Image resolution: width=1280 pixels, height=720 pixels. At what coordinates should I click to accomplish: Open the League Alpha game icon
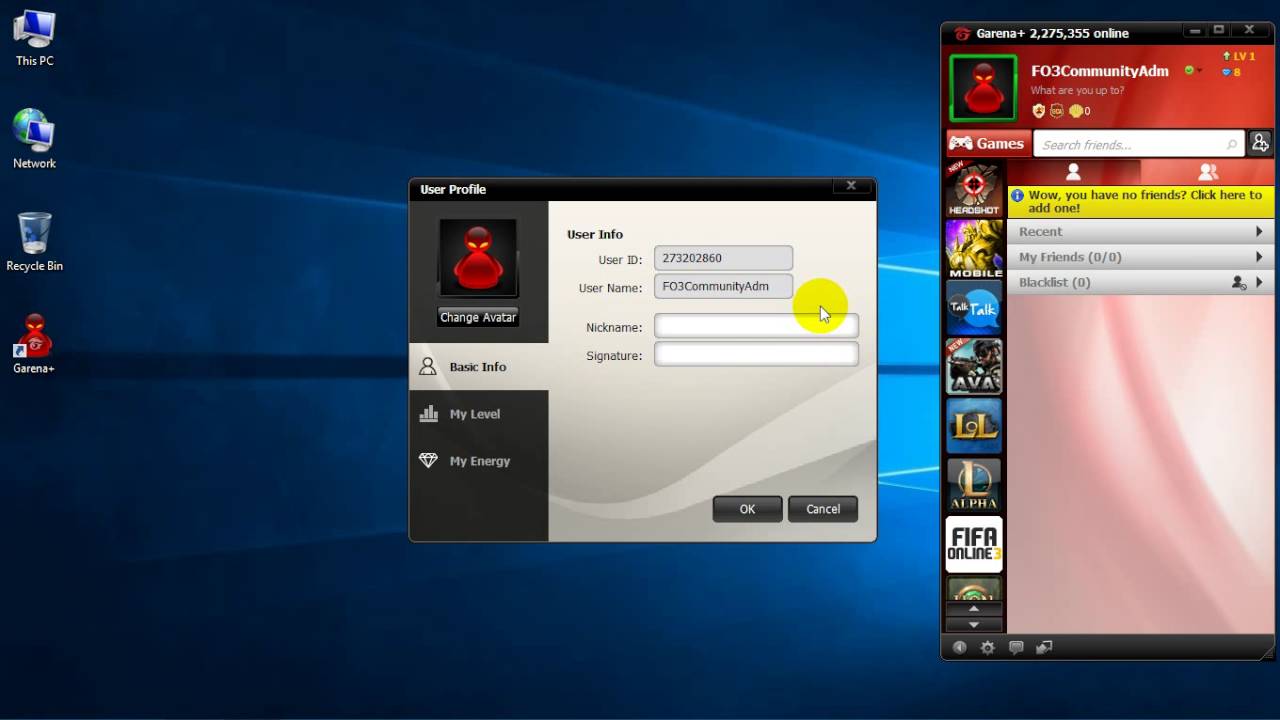[974, 485]
